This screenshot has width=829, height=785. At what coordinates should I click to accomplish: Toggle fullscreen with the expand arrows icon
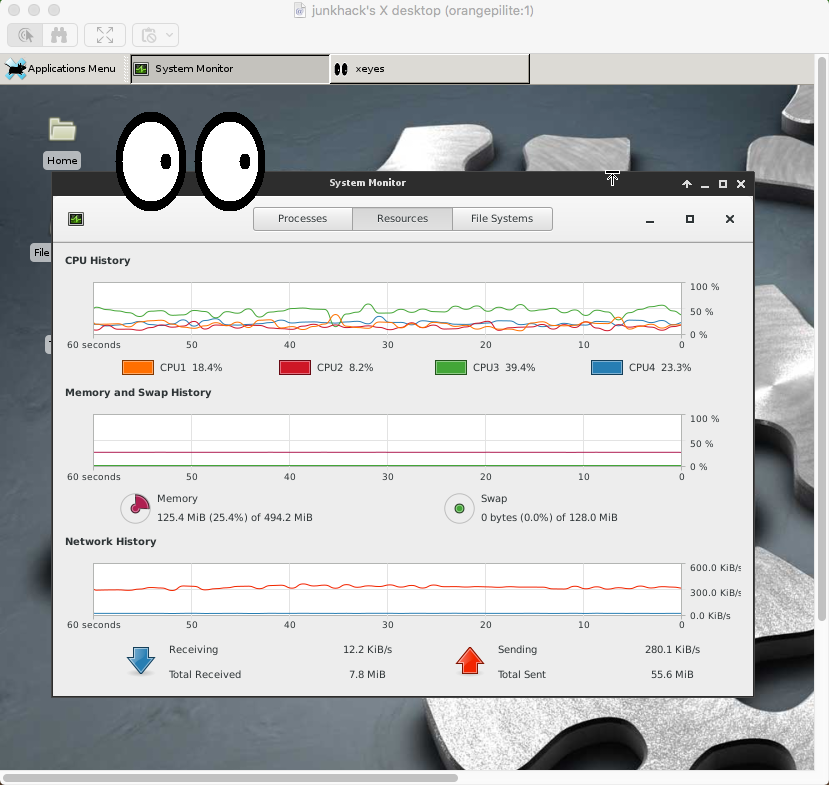coord(105,35)
